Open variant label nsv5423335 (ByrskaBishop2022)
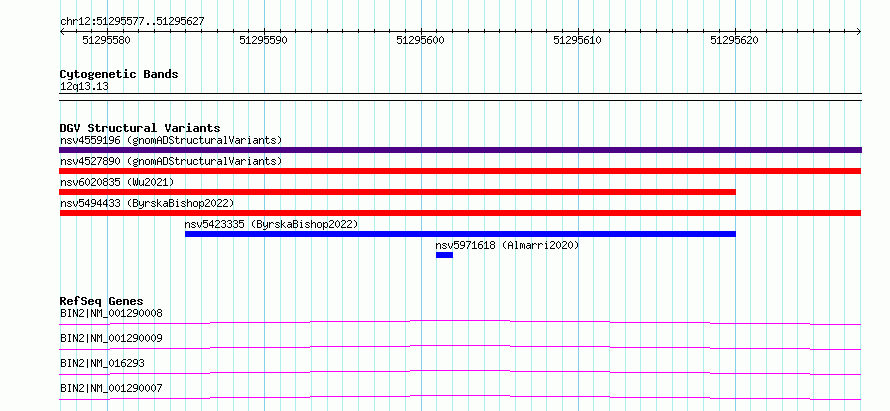 (x=271, y=224)
